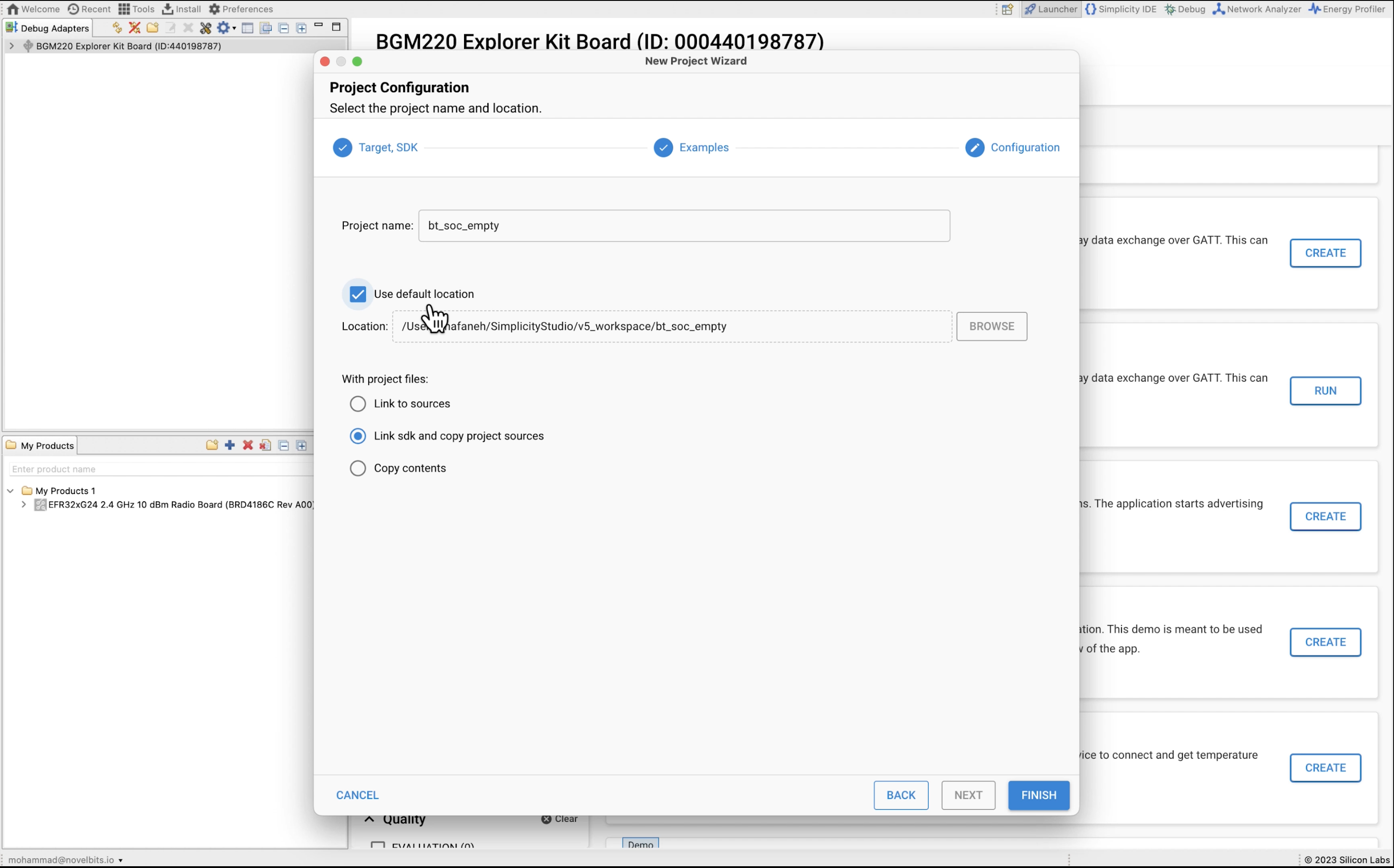Click the BACK button
The image size is (1394, 868).
tap(901, 795)
